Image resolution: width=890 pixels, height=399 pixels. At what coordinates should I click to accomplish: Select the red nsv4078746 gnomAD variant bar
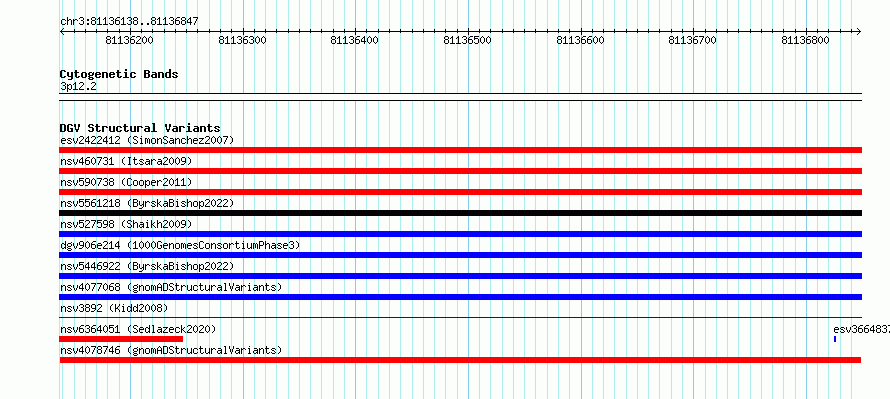[460, 360]
